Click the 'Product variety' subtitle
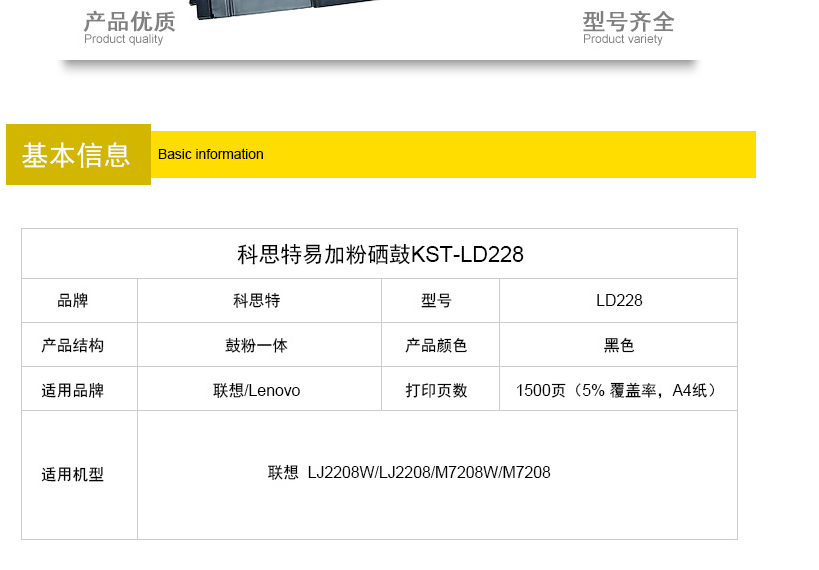 click(623, 39)
